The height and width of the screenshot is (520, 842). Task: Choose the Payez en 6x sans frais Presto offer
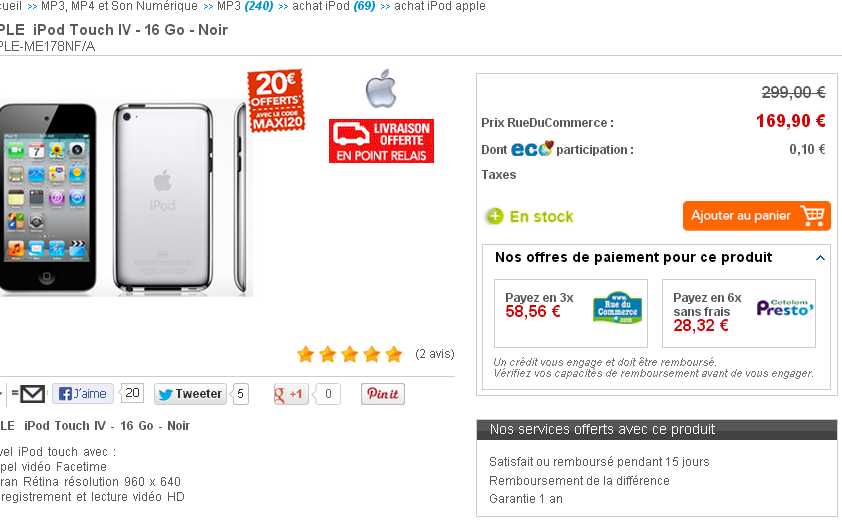[x=739, y=313]
